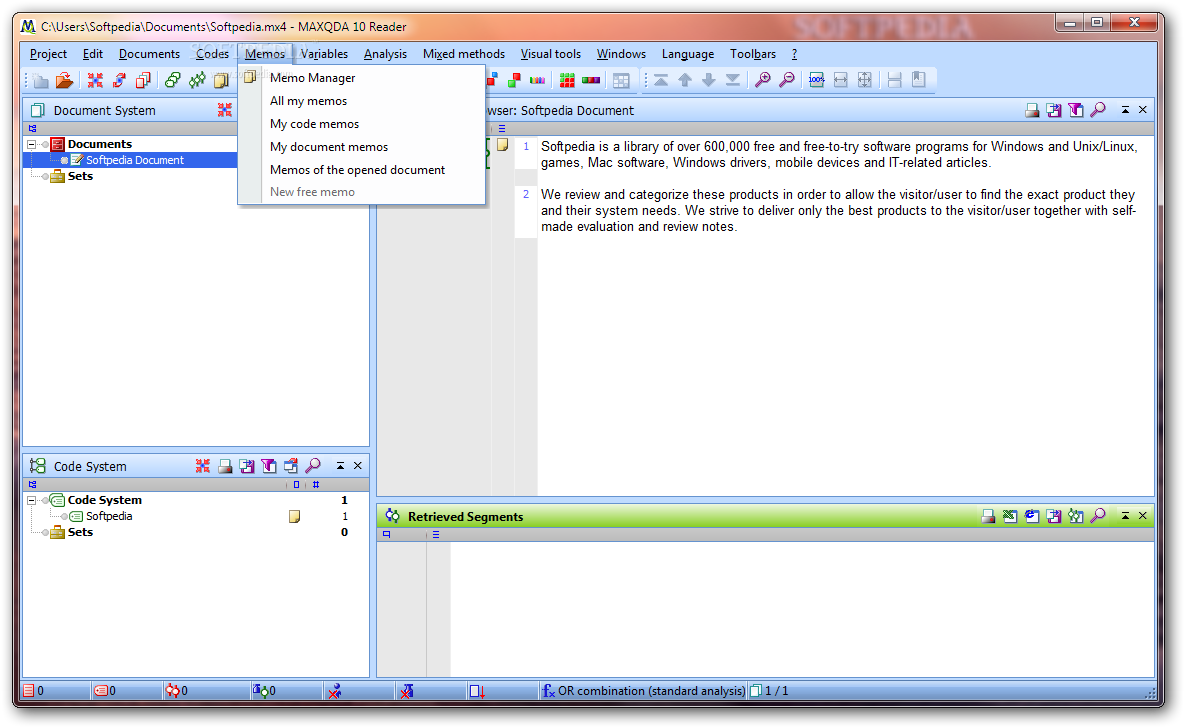This screenshot has height=728, width=1185.
Task: Click the green linked codes toolbar icon
Action: click(x=173, y=80)
